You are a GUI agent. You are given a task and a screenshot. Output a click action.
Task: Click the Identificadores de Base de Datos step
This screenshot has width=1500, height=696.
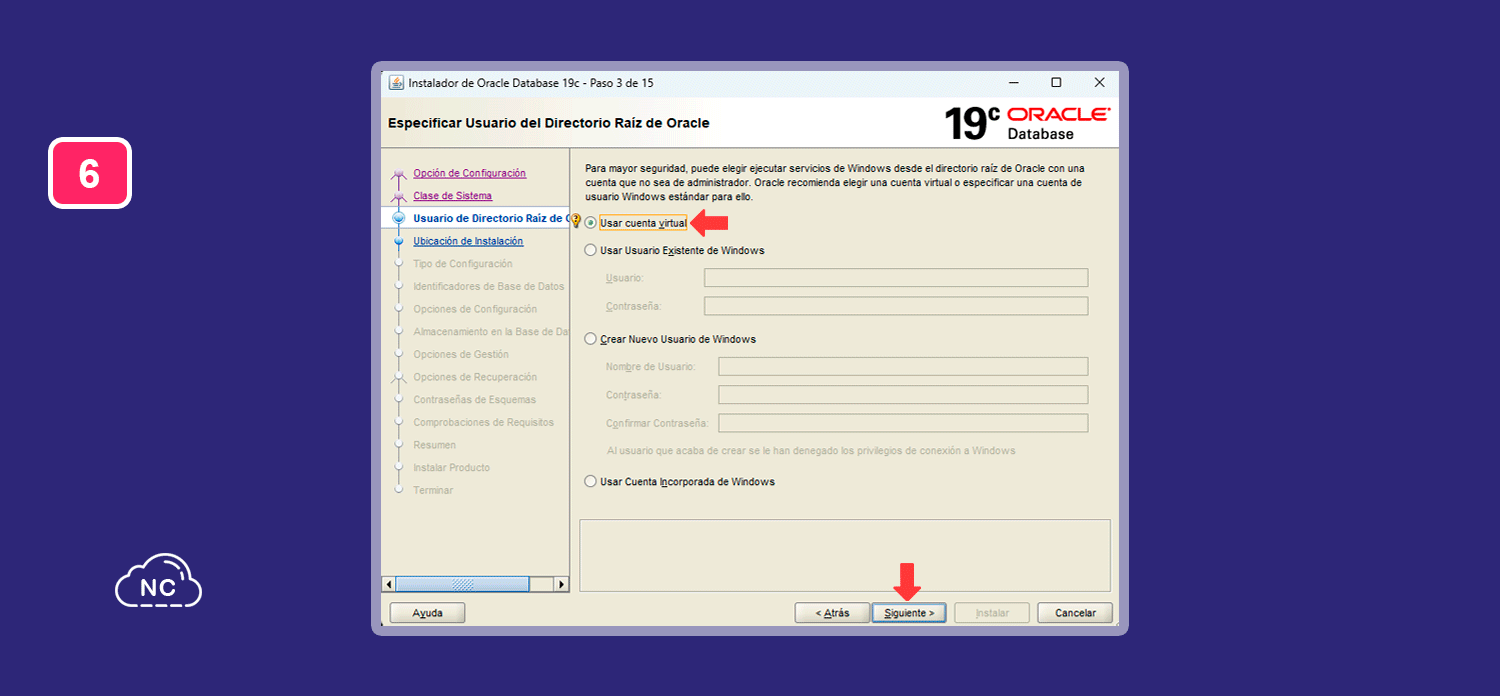[x=488, y=287]
